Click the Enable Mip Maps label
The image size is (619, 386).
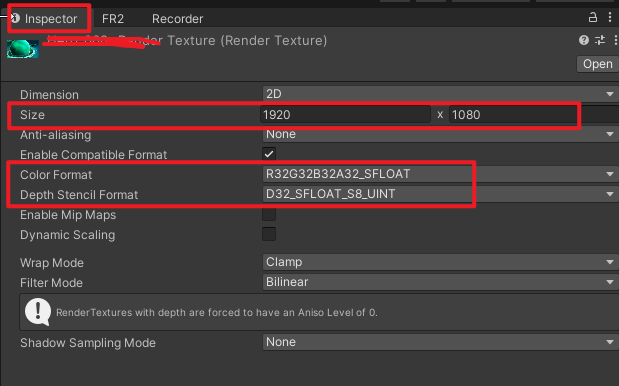(x=68, y=215)
